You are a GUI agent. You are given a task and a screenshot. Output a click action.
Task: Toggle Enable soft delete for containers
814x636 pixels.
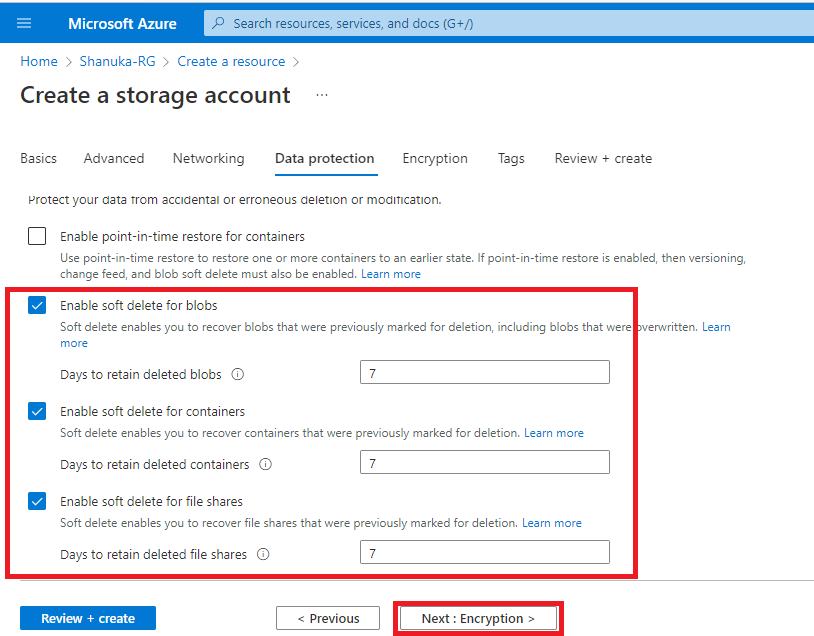[37, 411]
